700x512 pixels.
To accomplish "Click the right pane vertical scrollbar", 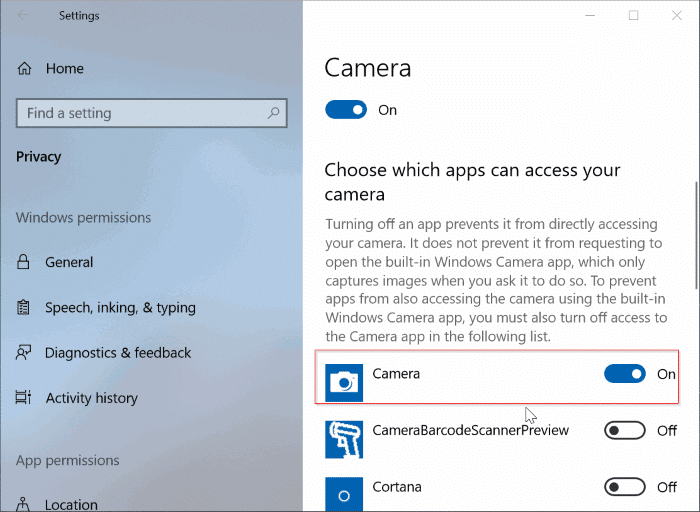I will [696, 235].
